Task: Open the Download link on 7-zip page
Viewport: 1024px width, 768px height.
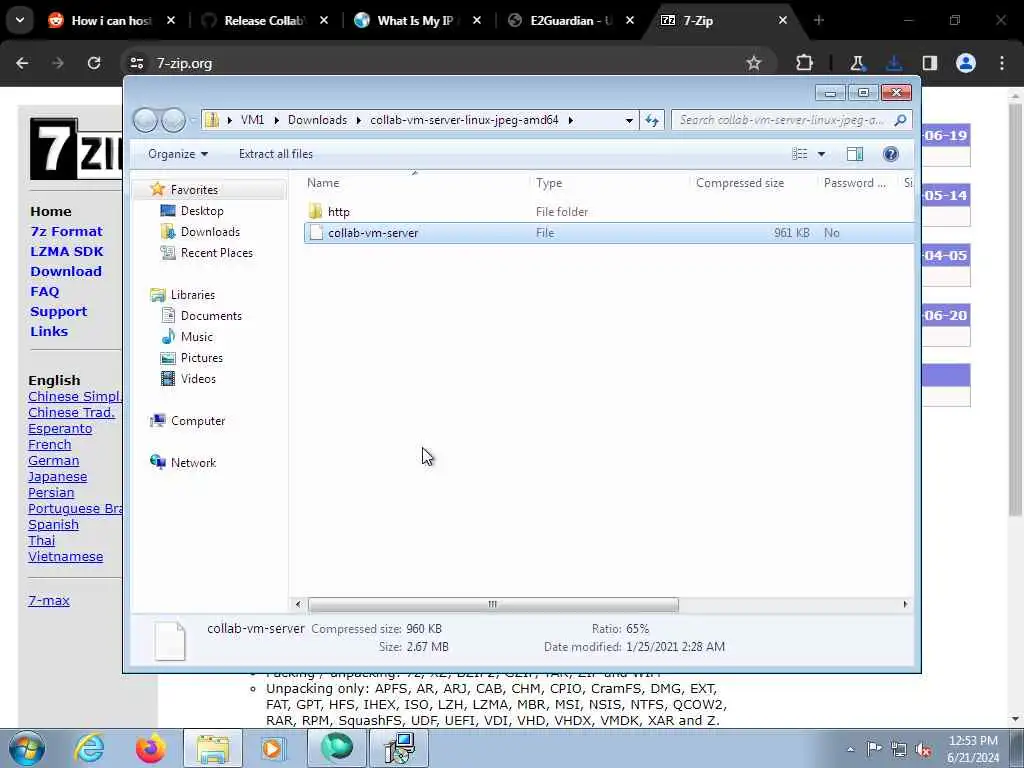Action: pos(66,271)
